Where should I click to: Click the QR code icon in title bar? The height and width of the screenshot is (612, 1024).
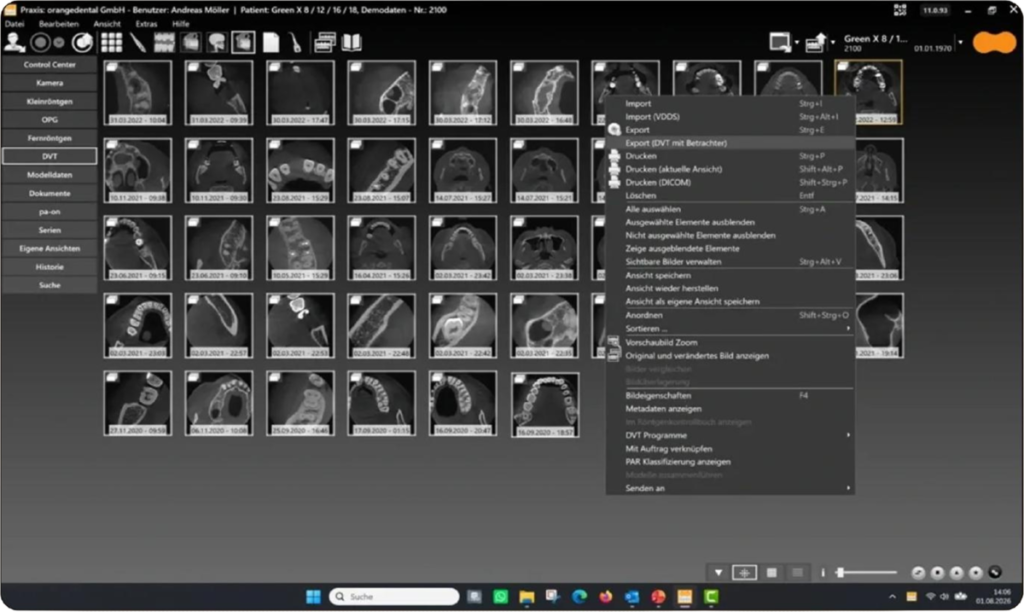click(x=900, y=10)
